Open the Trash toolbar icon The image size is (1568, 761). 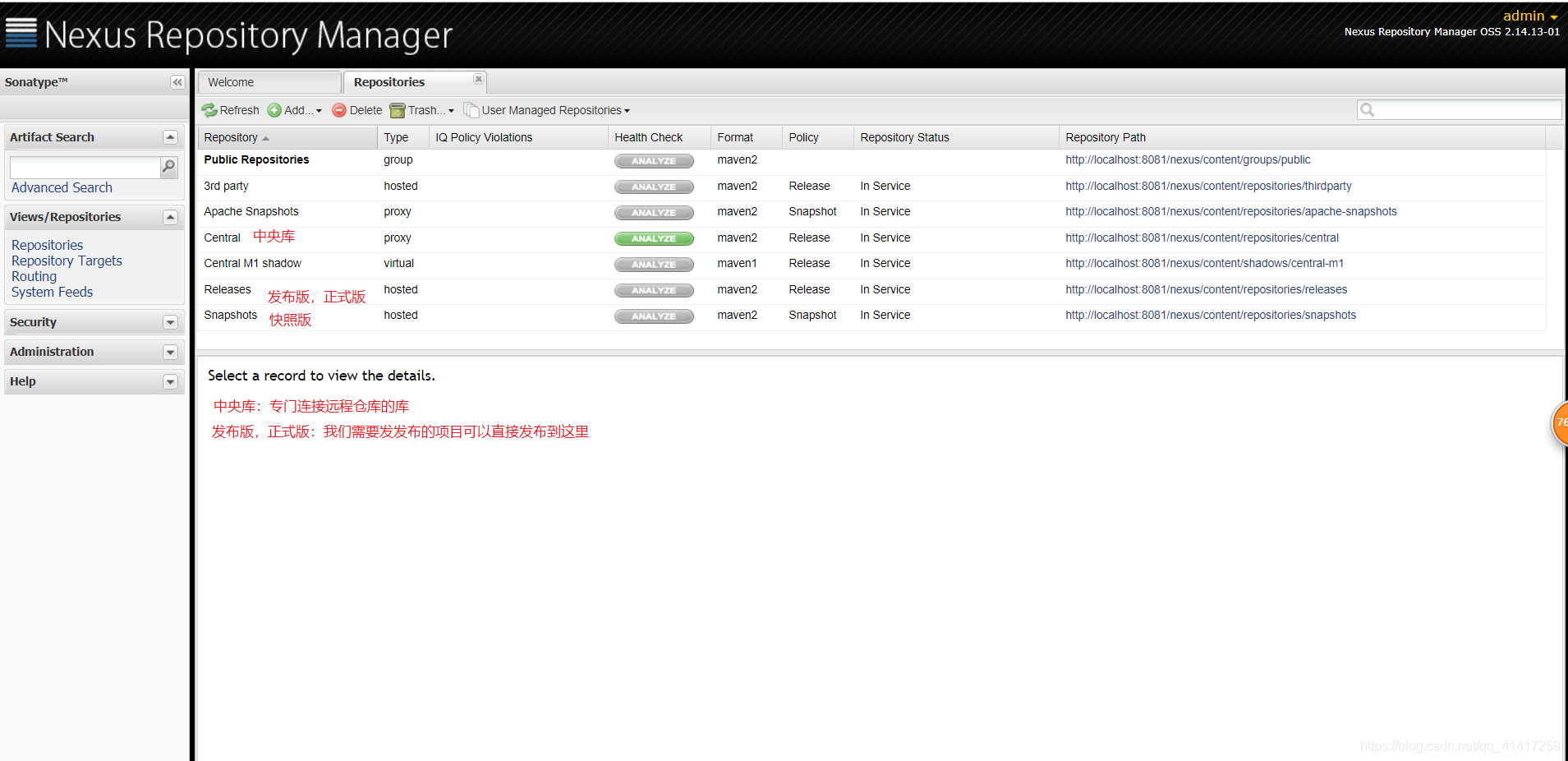click(398, 110)
